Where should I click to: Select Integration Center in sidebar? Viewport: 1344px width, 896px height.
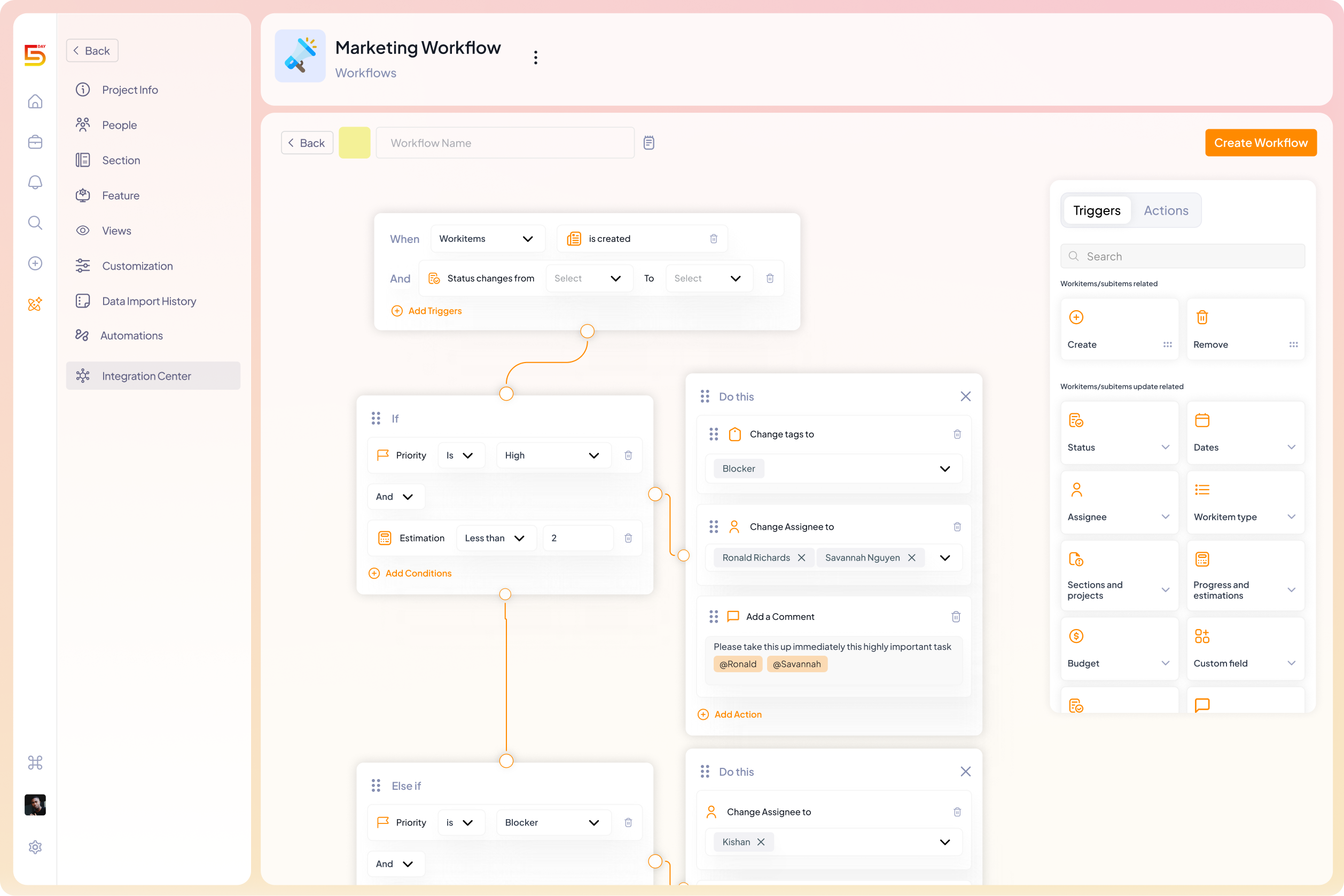pyautogui.click(x=153, y=376)
